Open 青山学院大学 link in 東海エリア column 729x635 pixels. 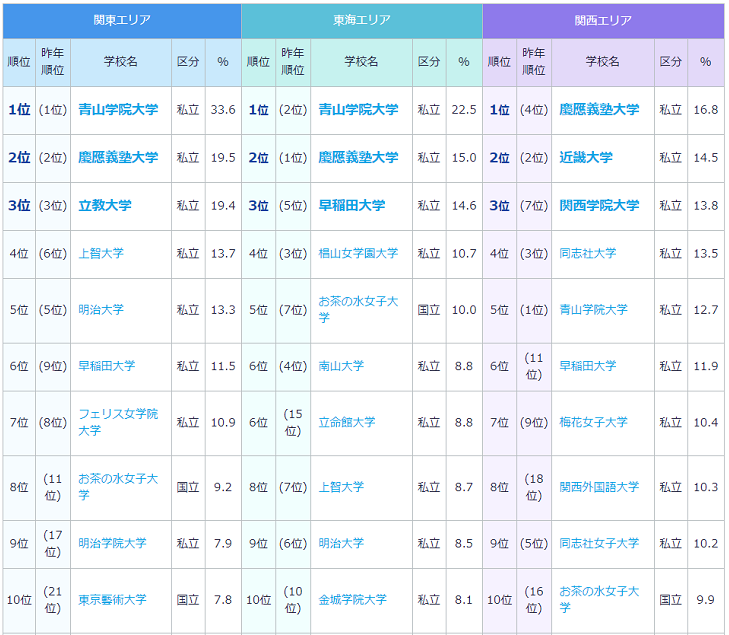pyautogui.click(x=358, y=110)
